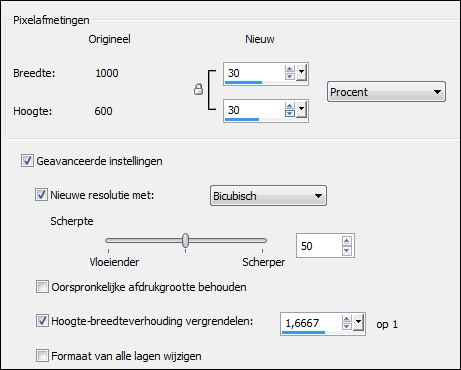Open the Bicubisch resampling dropdown
Image resolution: width=461 pixels, height=370 pixels.
pyautogui.click(x=268, y=196)
